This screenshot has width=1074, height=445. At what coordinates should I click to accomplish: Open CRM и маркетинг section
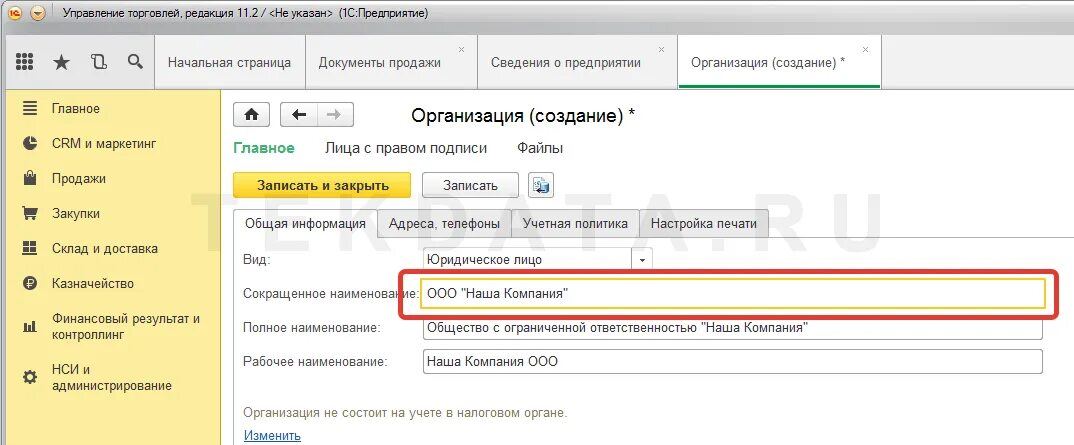(104, 144)
